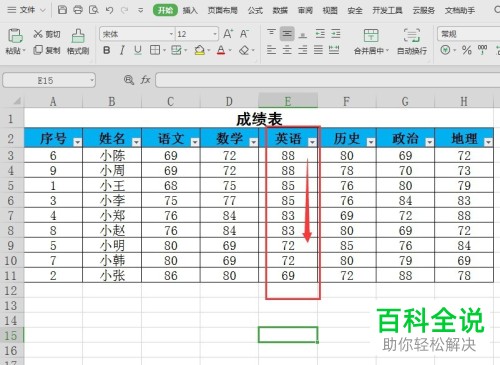Toggle vertical middle alignment
Viewport: 500px width, 365px height.
(287, 34)
